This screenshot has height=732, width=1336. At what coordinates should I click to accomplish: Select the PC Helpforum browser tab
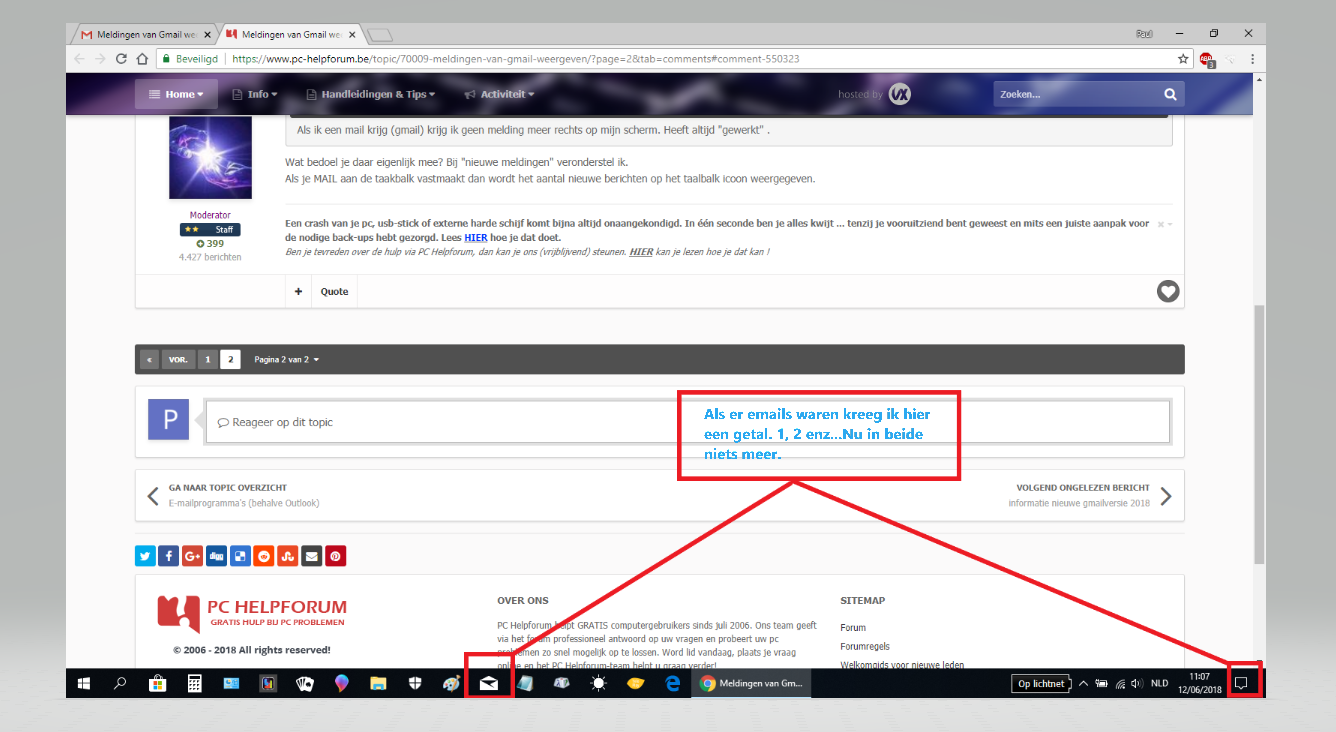click(291, 34)
